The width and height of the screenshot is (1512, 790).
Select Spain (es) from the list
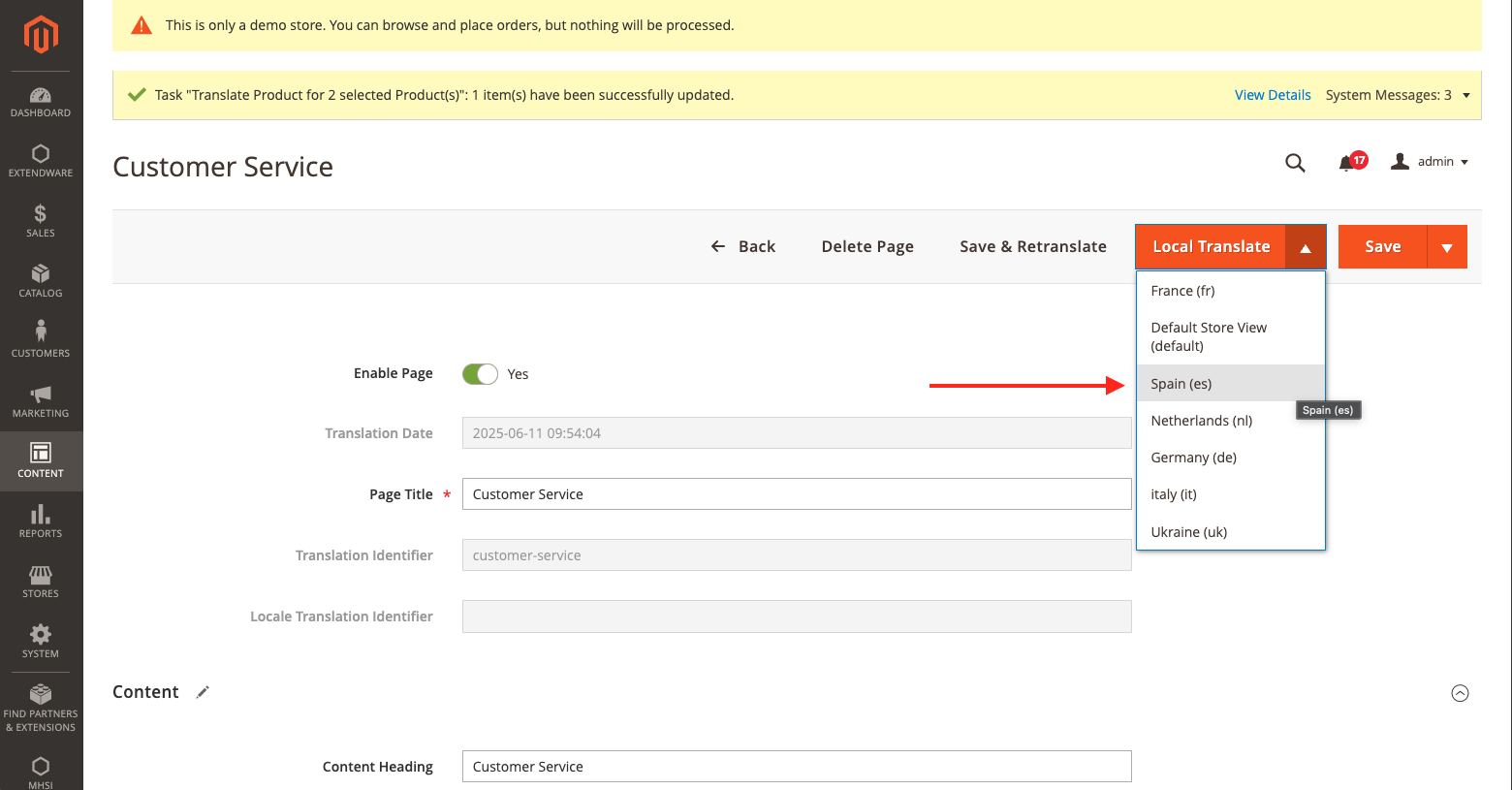tap(1181, 384)
